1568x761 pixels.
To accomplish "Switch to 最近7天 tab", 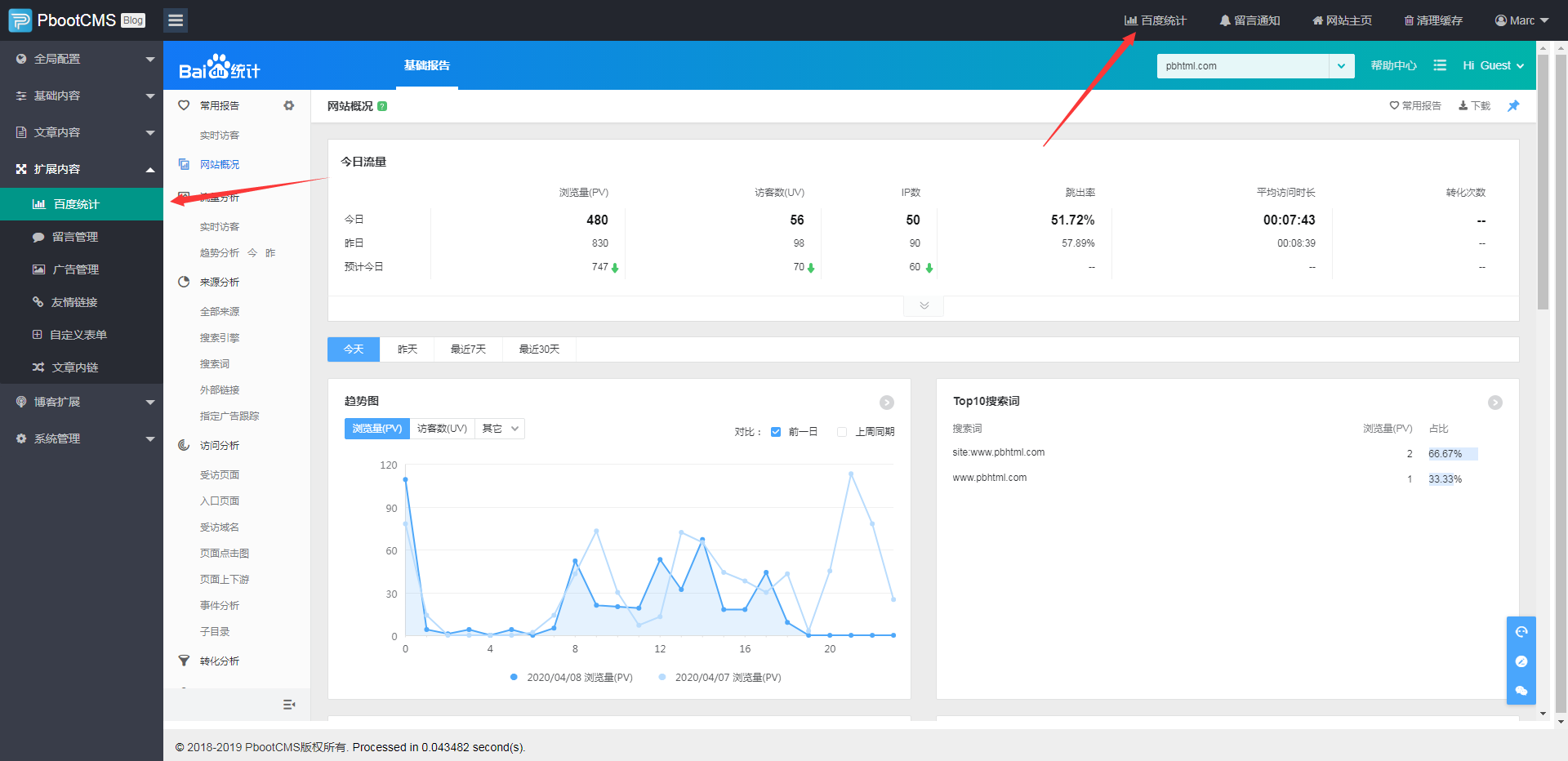I will pos(468,349).
